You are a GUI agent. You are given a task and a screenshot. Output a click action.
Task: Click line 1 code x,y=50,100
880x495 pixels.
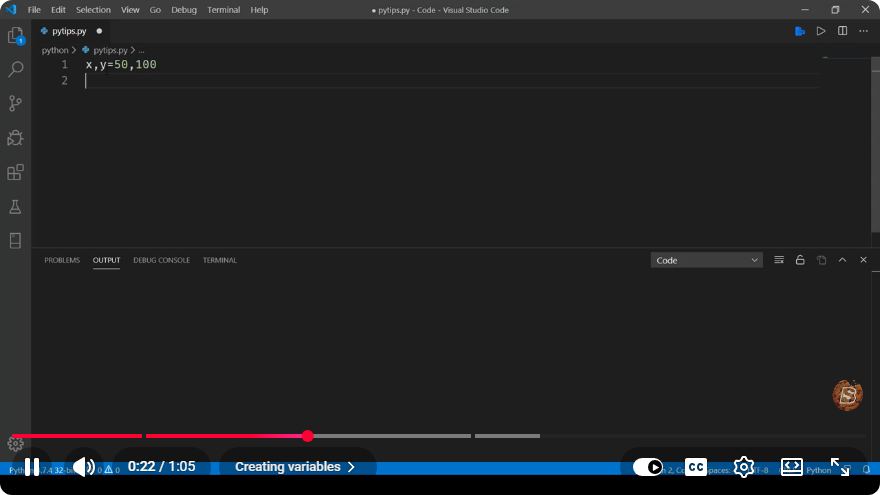[121, 65]
